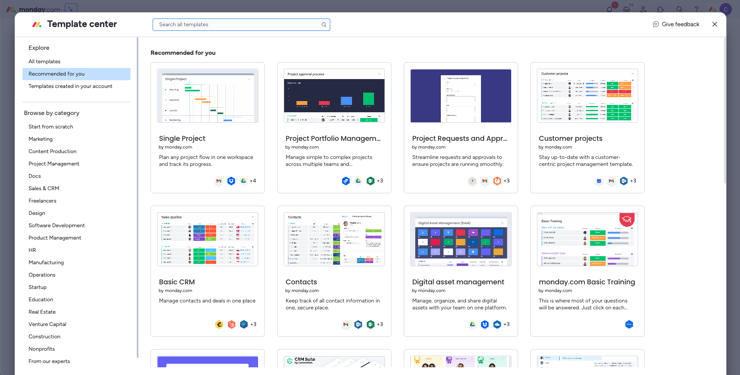Open Contacts template title
Image resolution: width=740 pixels, height=375 pixels.
(301, 282)
